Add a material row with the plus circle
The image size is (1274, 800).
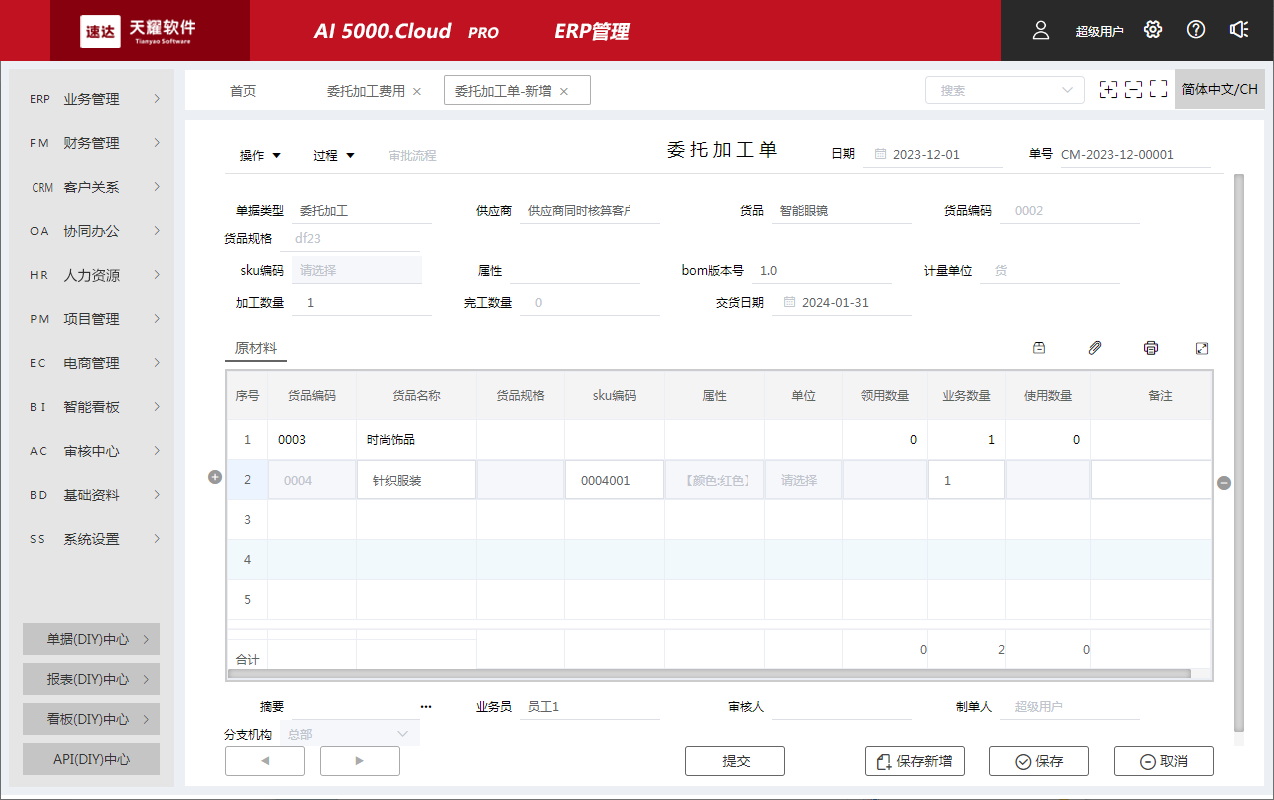pos(215,477)
